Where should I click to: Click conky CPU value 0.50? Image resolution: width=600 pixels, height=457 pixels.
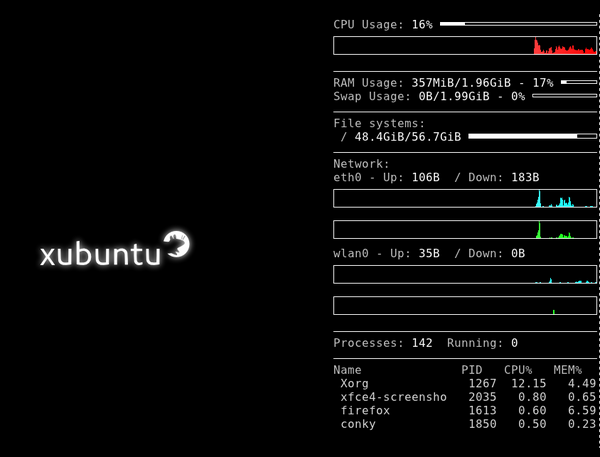pos(532,424)
